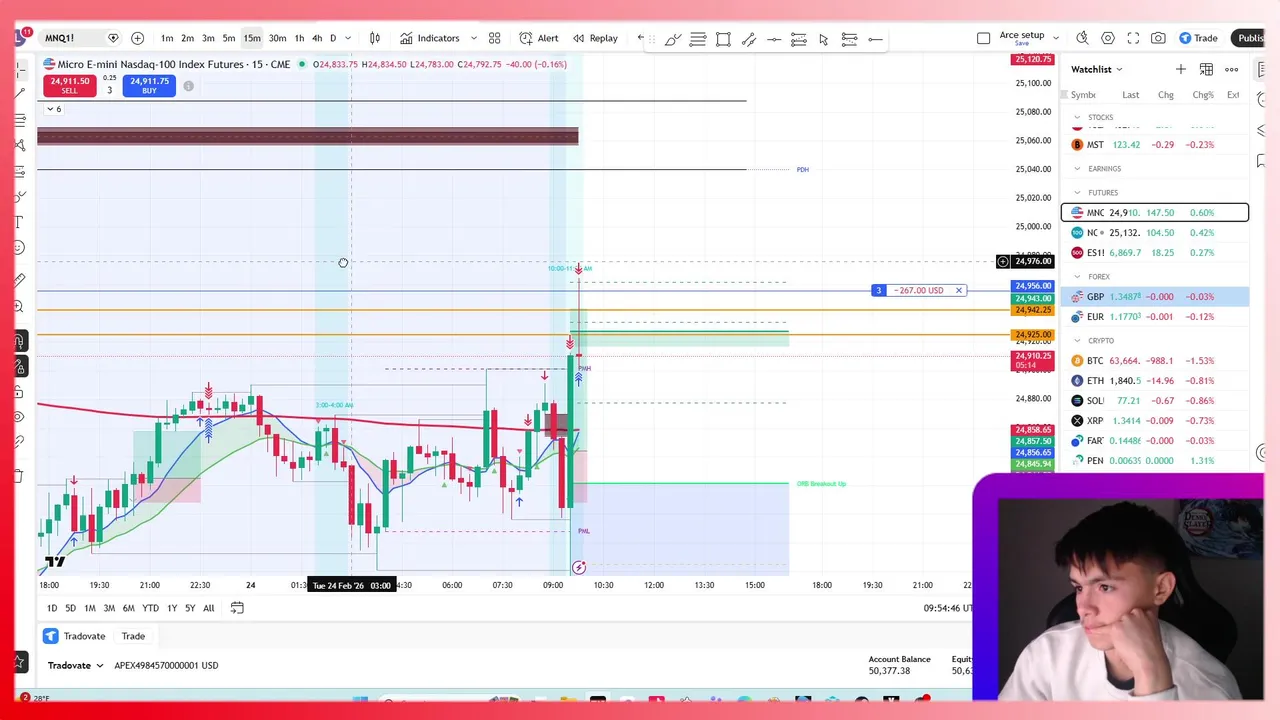Select the ES1! futures row
1280x720 pixels.
1155,253
